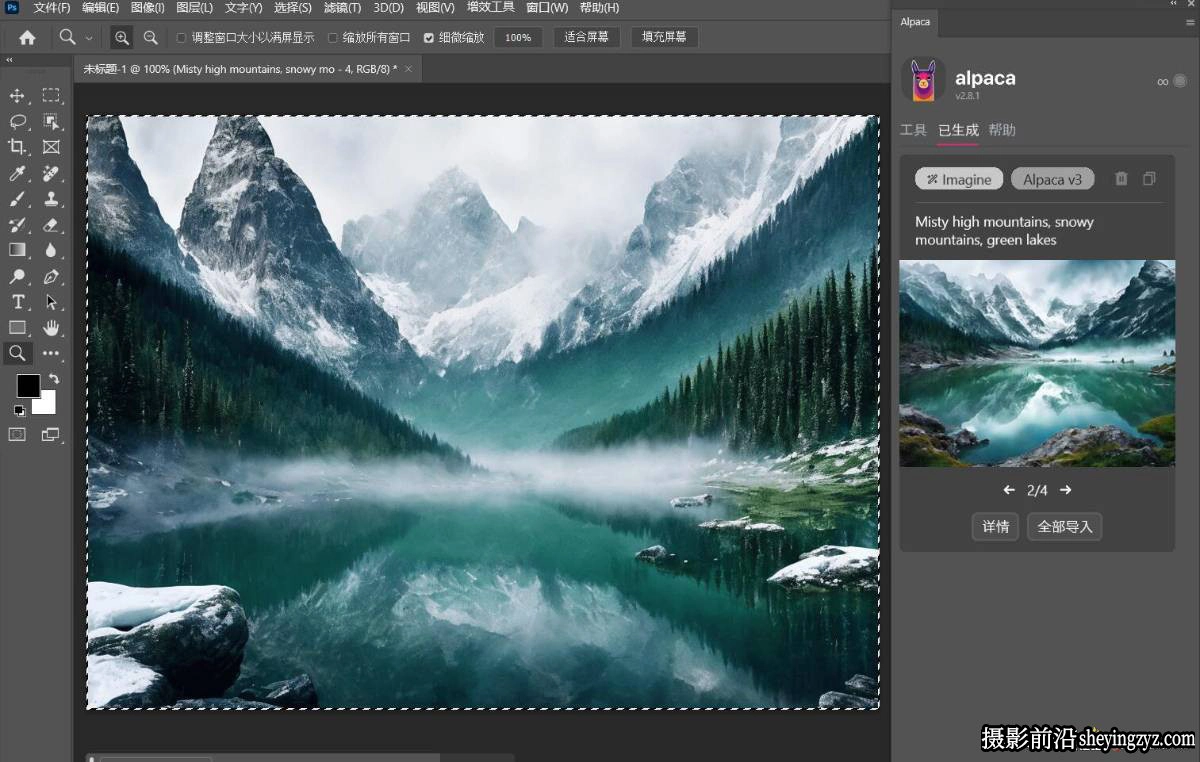Delete the generated Alpaca result with trash icon
The image size is (1200, 762).
[1121, 179]
